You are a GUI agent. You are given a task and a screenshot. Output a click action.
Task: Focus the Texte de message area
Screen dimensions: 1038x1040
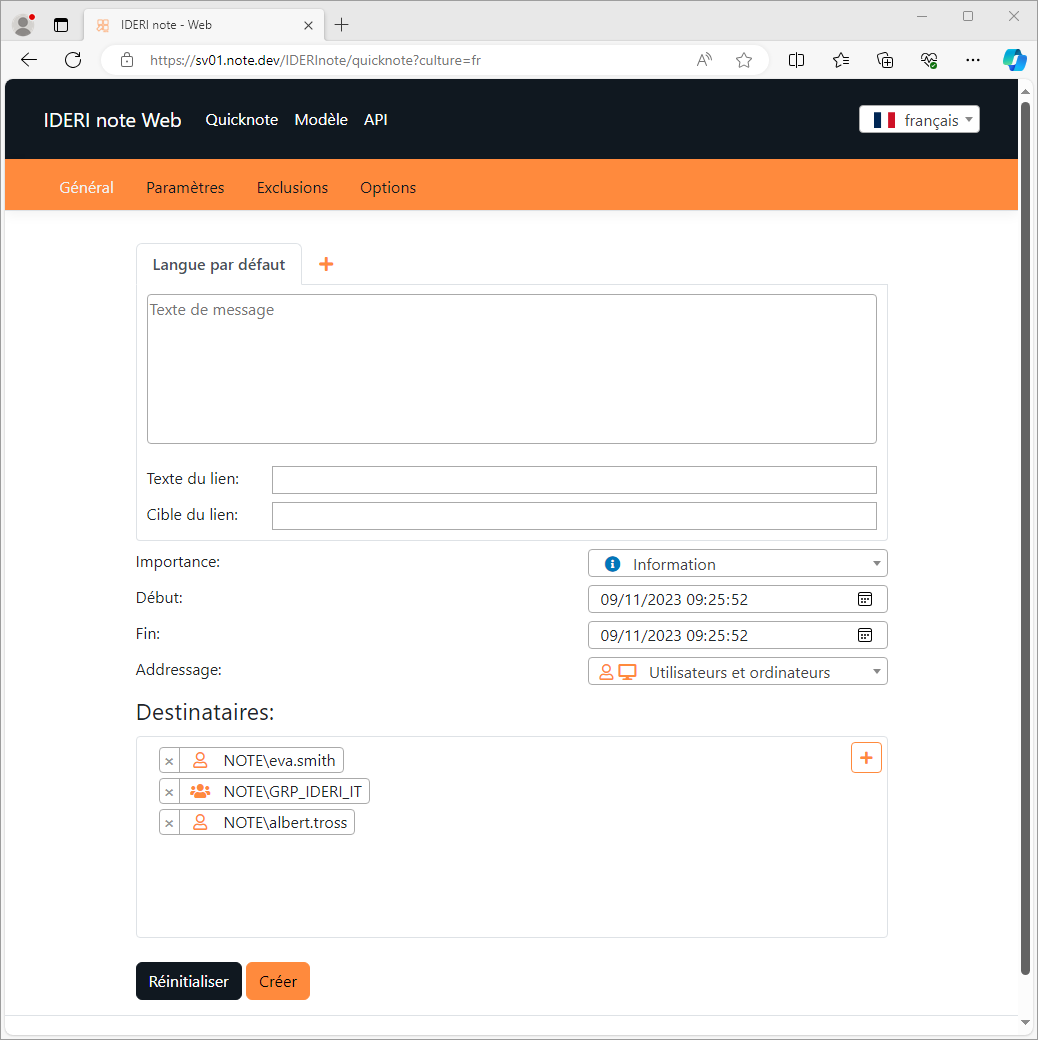(511, 369)
